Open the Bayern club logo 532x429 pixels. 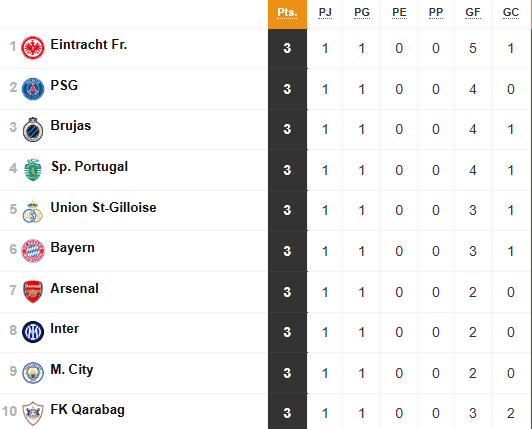point(33,251)
